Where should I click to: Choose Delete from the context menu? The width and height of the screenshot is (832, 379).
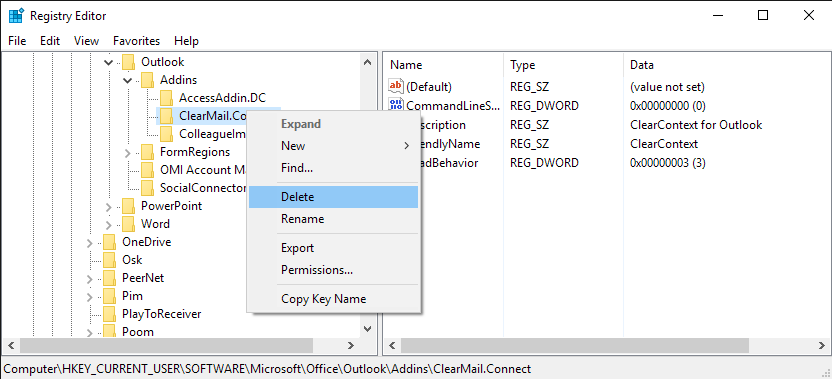pyautogui.click(x=333, y=197)
